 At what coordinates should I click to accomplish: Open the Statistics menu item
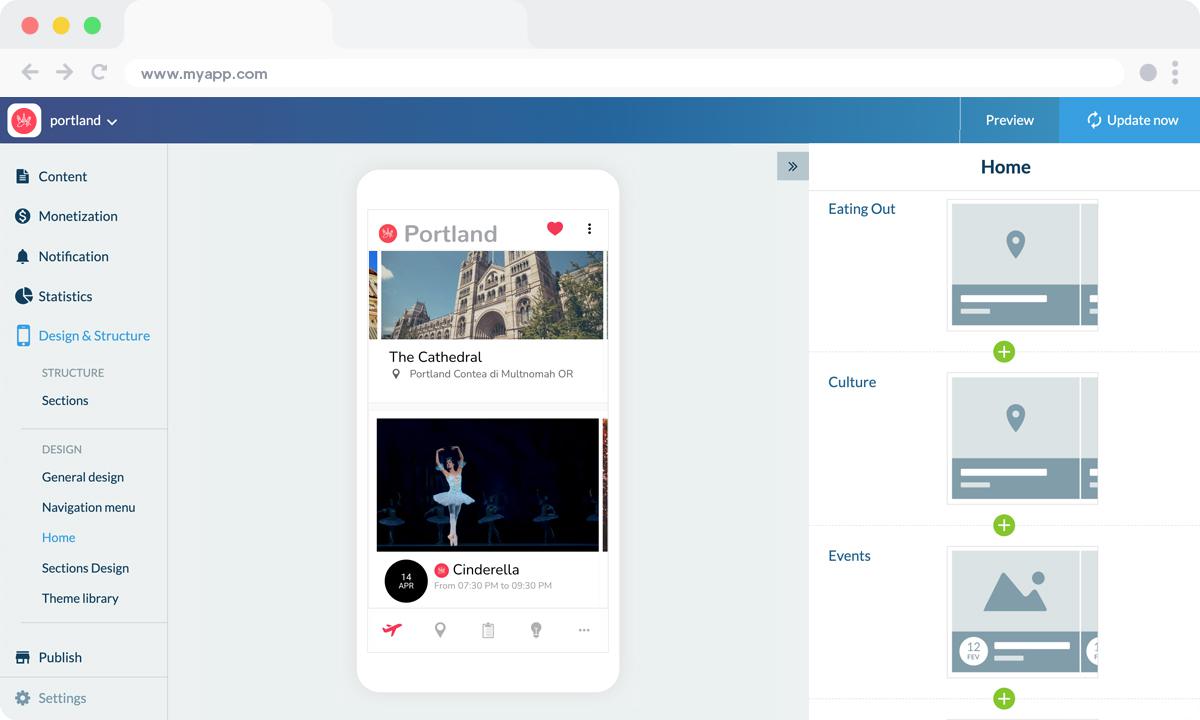(x=65, y=296)
